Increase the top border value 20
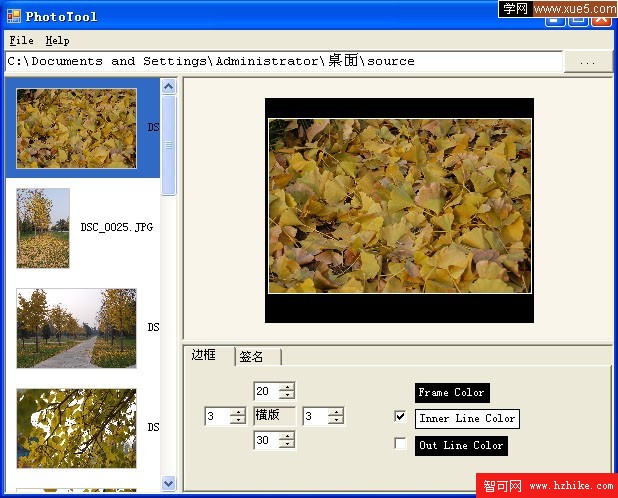The width and height of the screenshot is (618, 498). pos(287,387)
